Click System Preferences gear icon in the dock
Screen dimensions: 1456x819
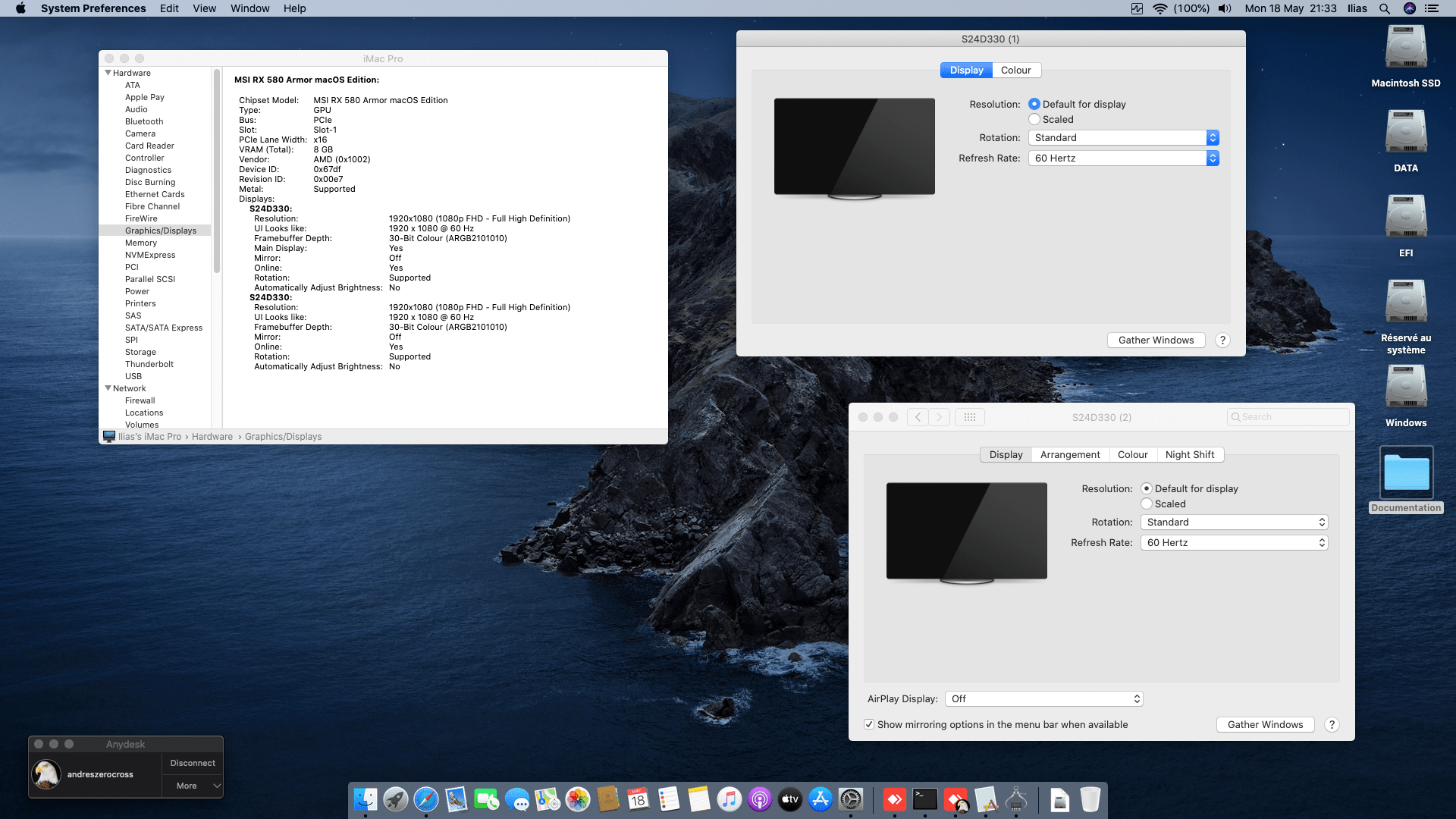click(x=851, y=799)
